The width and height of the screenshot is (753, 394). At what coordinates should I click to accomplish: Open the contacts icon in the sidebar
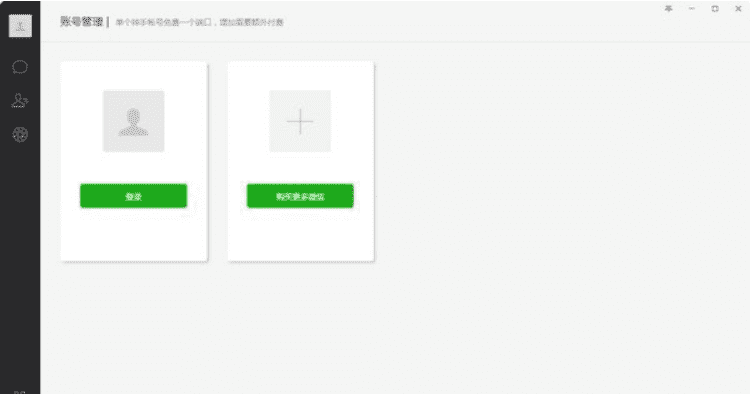(20, 100)
